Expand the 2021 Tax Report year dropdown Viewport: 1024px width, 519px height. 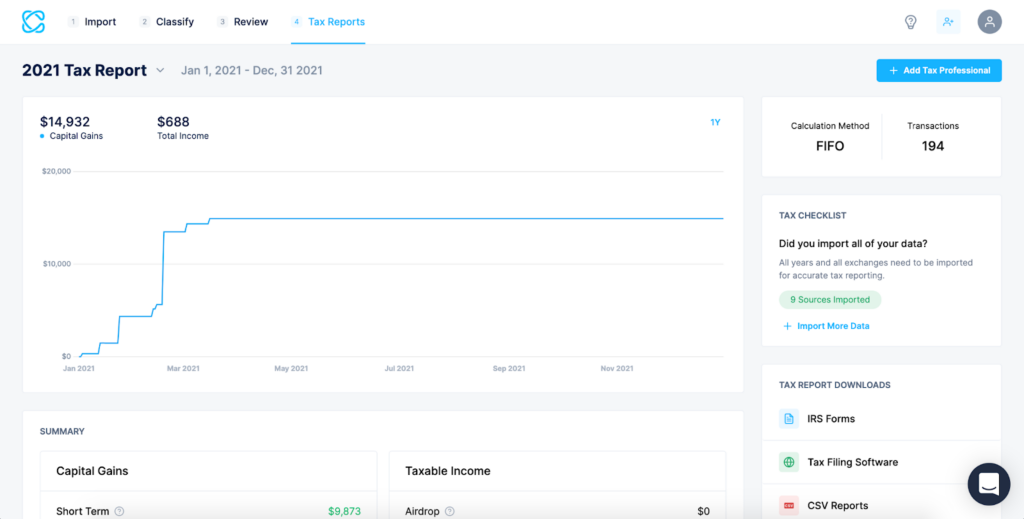(x=160, y=71)
